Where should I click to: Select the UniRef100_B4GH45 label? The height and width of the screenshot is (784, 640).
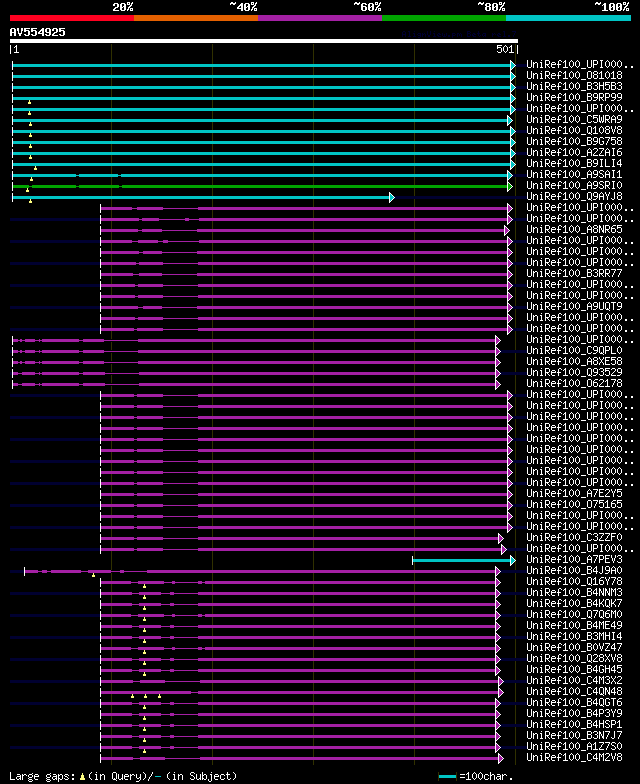pyautogui.click(x=574, y=670)
